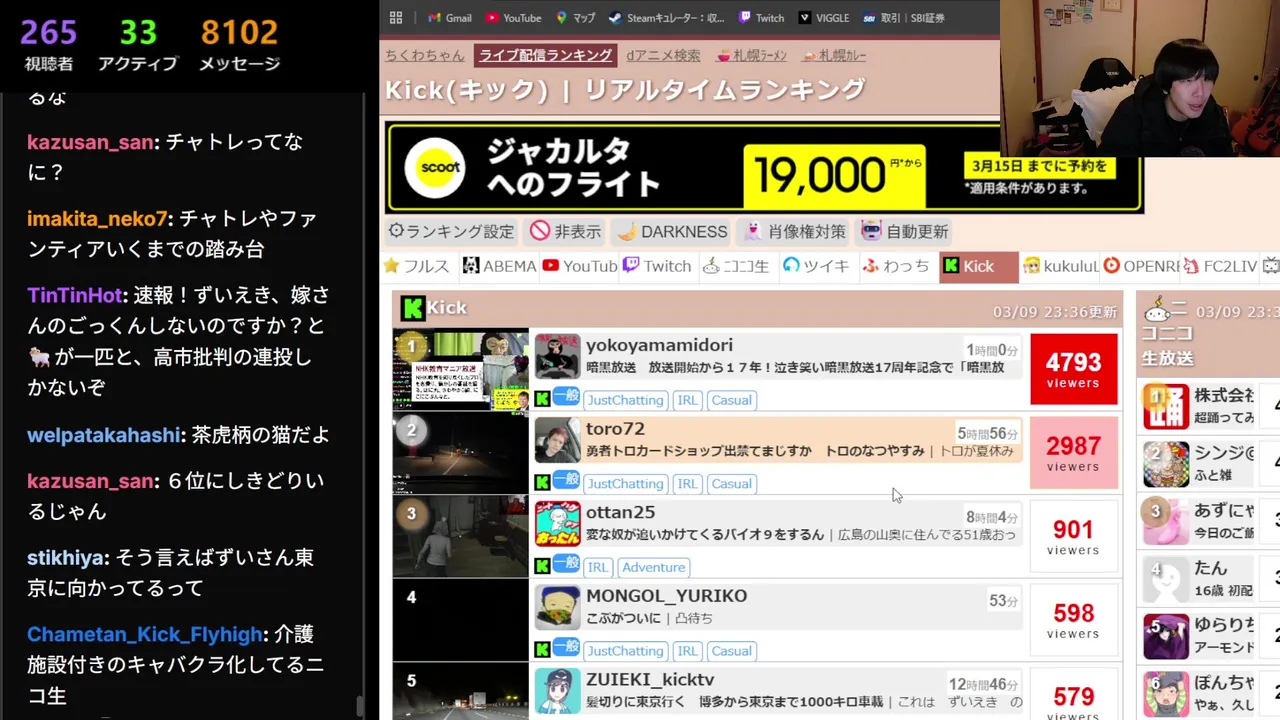The height and width of the screenshot is (720, 1280).
Task: Click Chametan_Kick_Flyhigh username in chat
Action: tap(146, 635)
